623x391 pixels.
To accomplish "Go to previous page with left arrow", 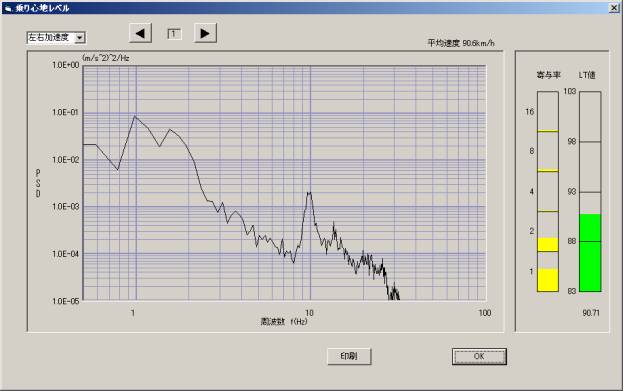I will pyautogui.click(x=140, y=33).
